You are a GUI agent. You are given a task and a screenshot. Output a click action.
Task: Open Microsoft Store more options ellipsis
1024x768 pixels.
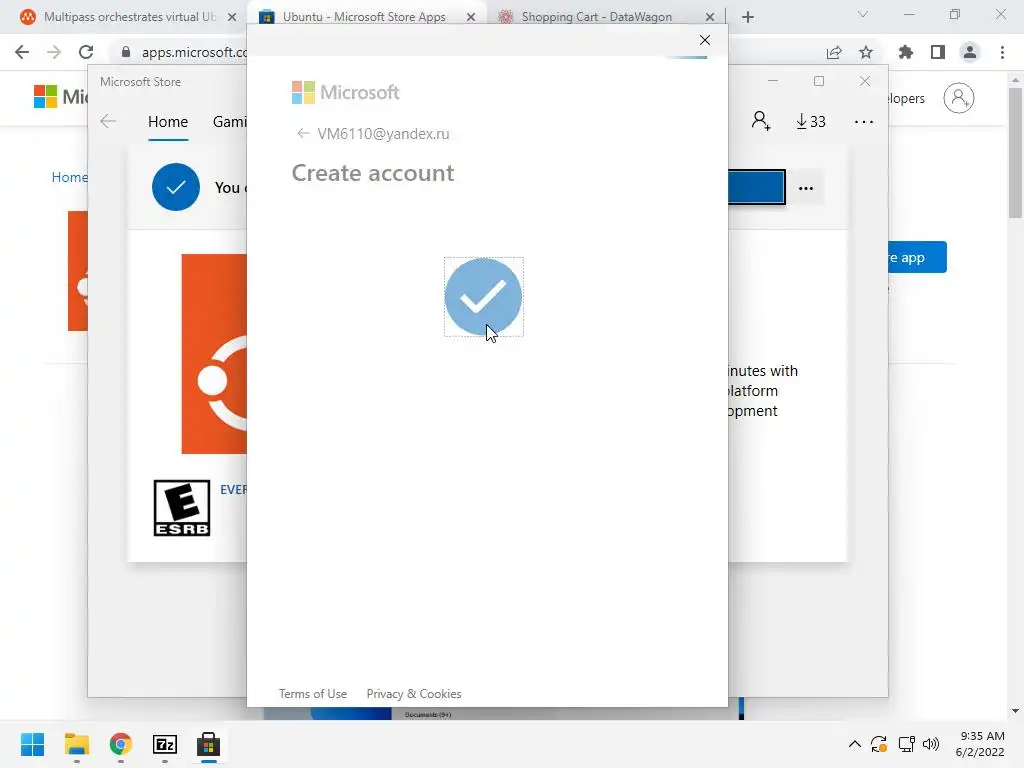pos(863,121)
